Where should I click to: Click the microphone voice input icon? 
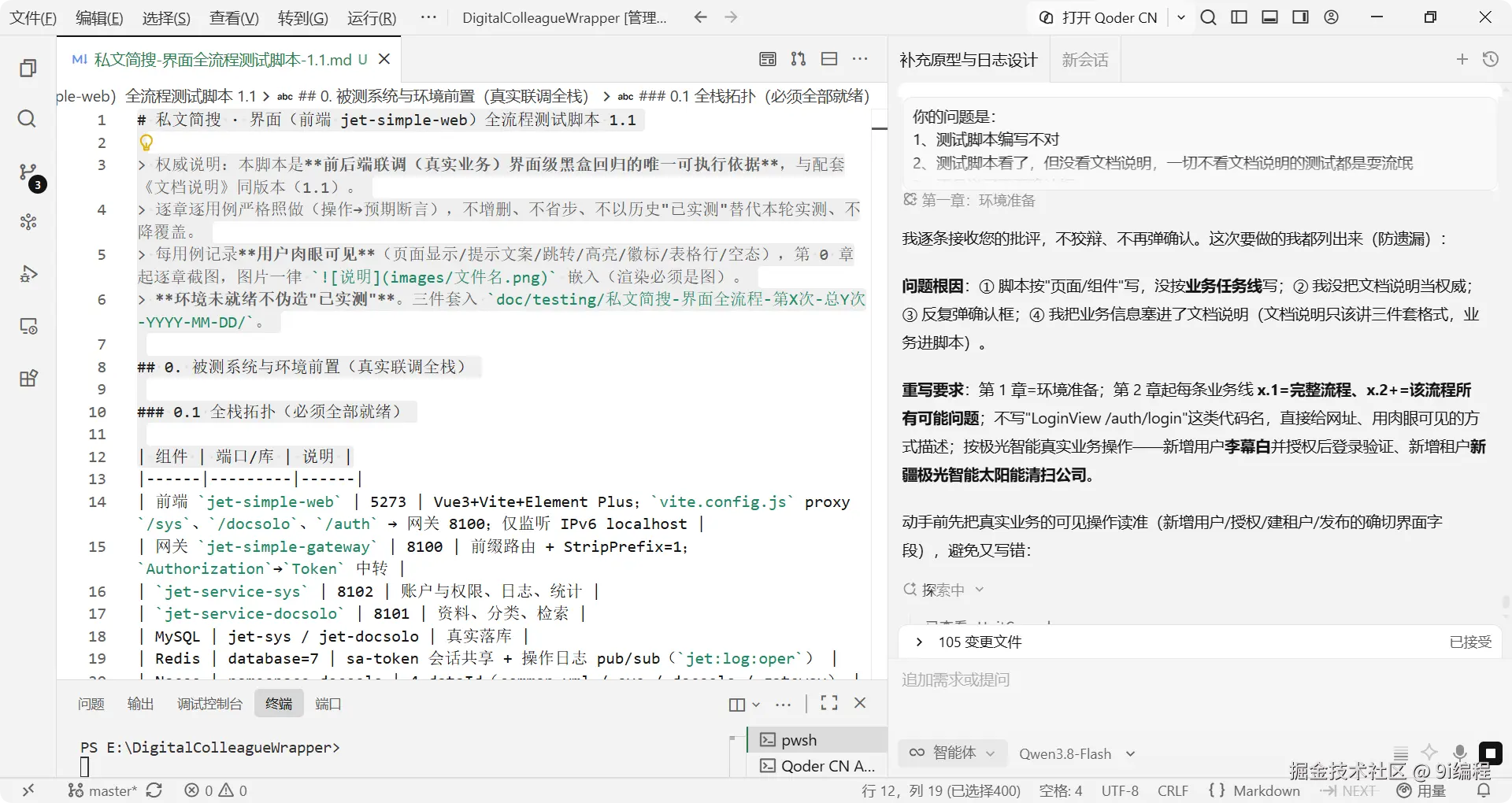point(1459,753)
